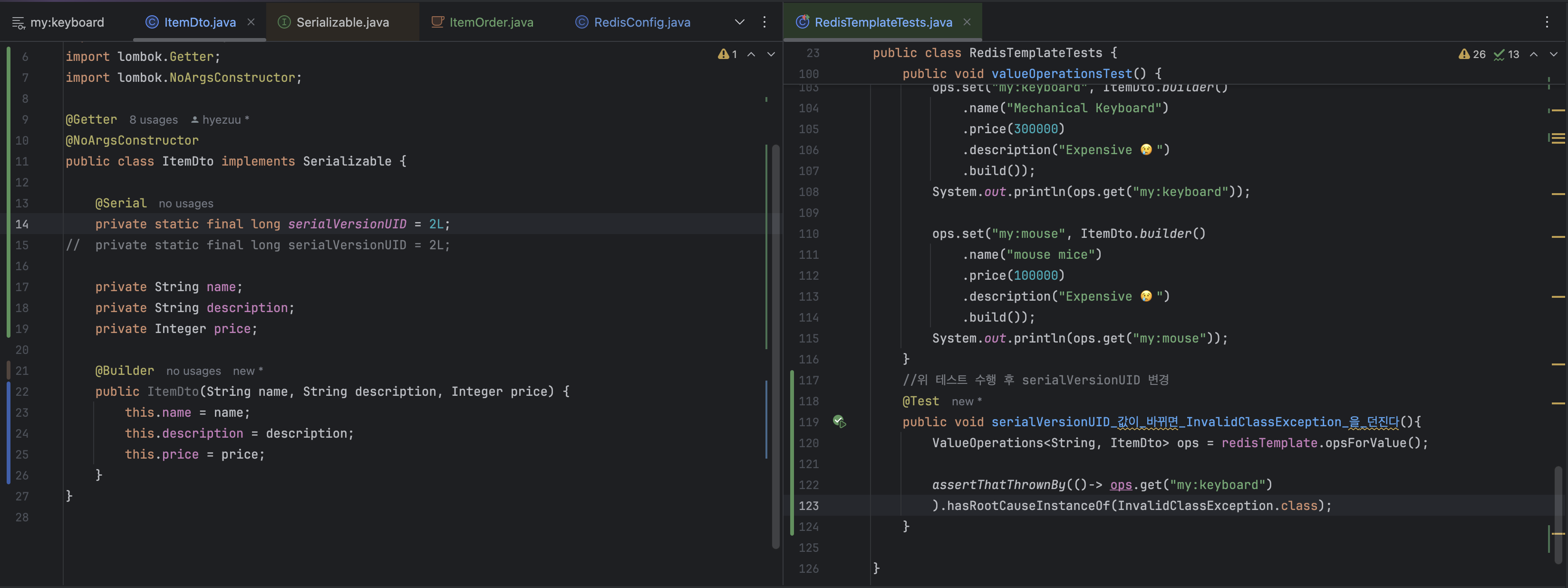
Task: Open the right editor tab options menu
Action: (1547, 22)
